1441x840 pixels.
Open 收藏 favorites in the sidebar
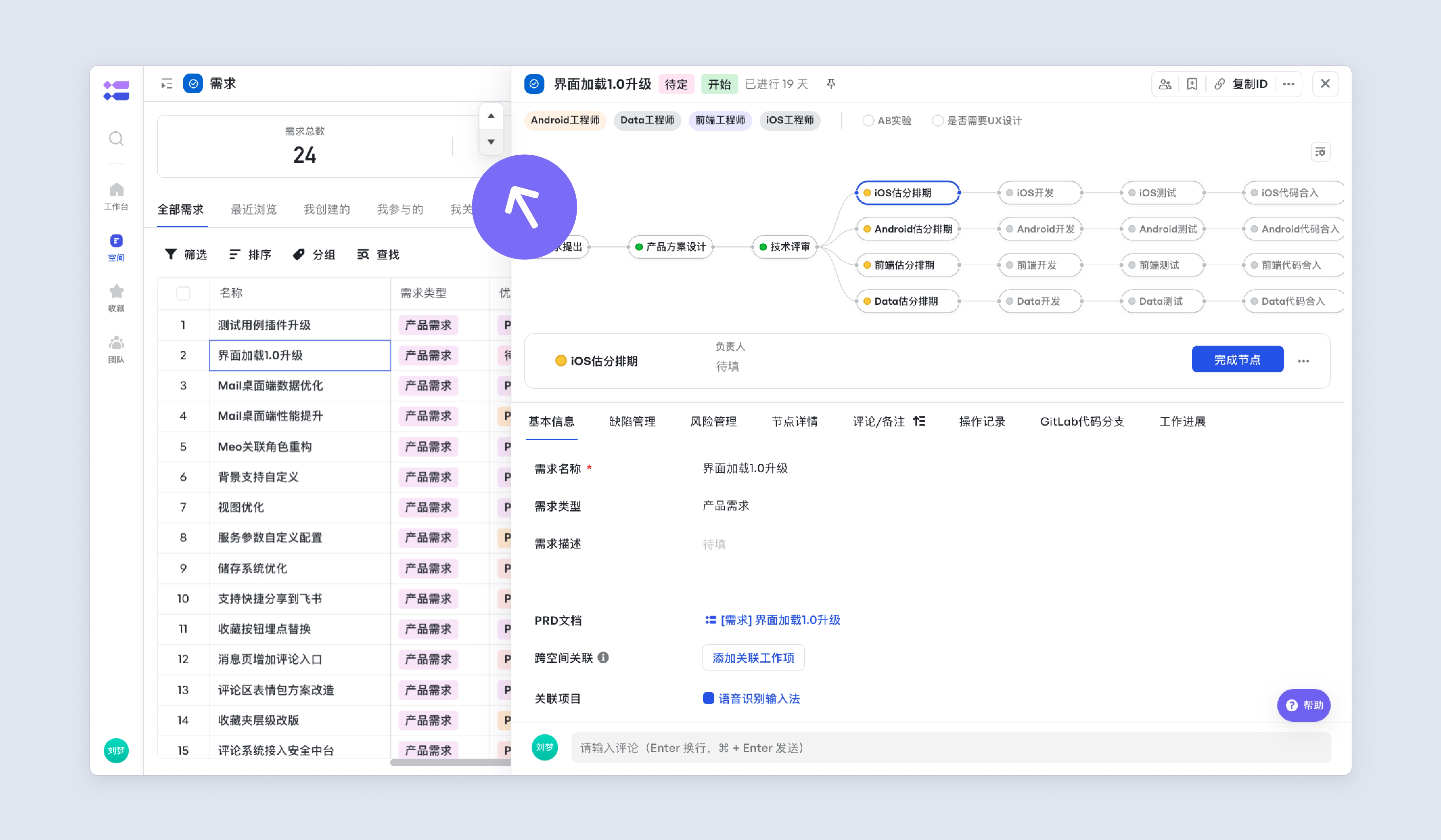[116, 298]
